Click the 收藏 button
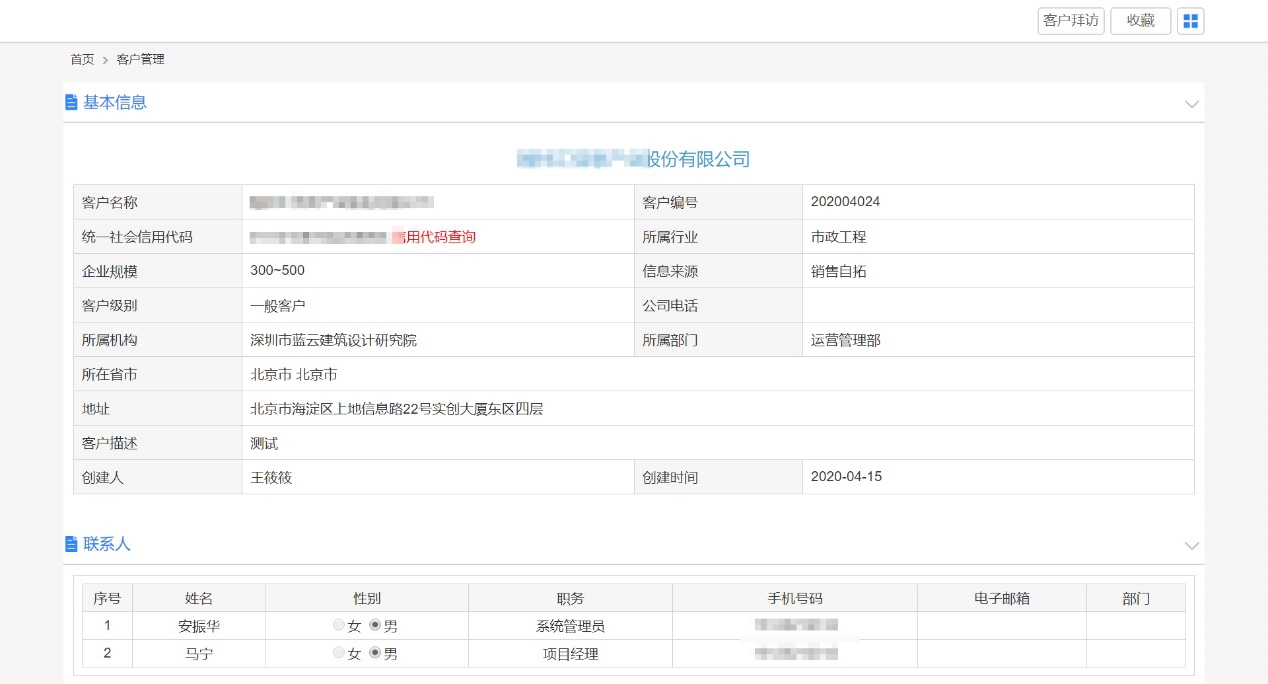Image resolution: width=1268 pixels, height=684 pixels. tap(1140, 21)
